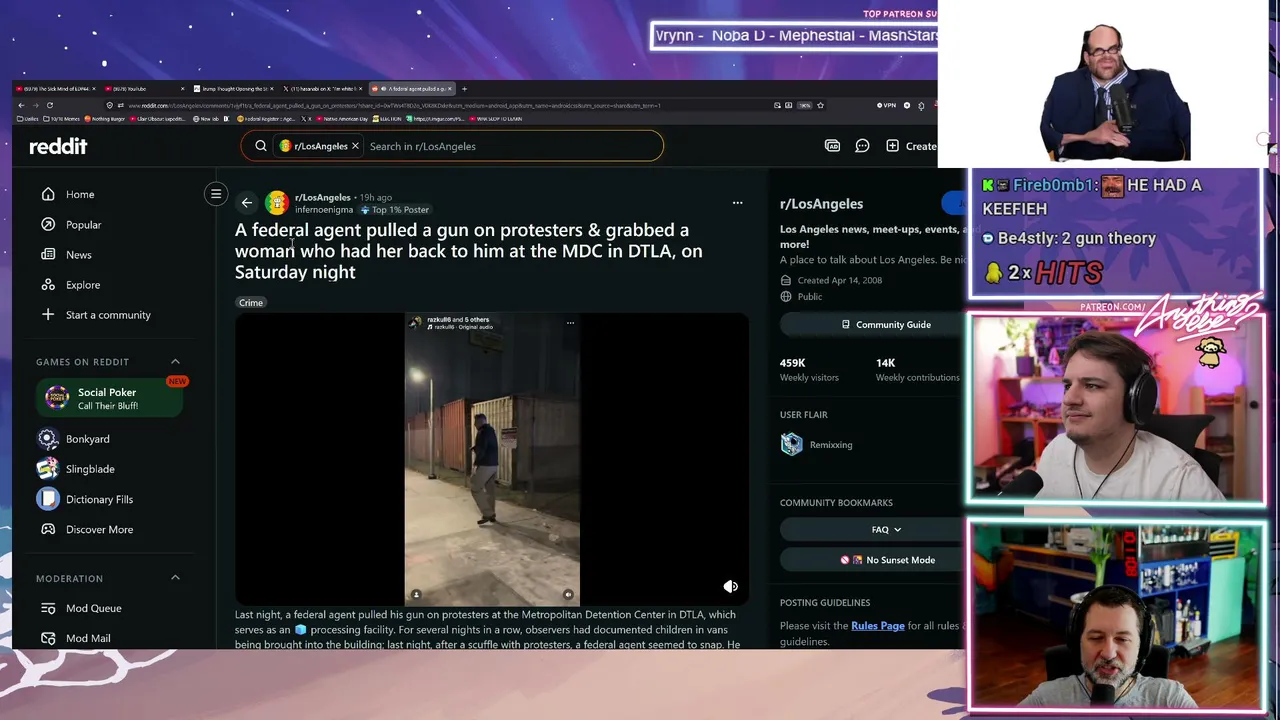
Task: Collapse the Moderation section
Action: pyautogui.click(x=175, y=578)
